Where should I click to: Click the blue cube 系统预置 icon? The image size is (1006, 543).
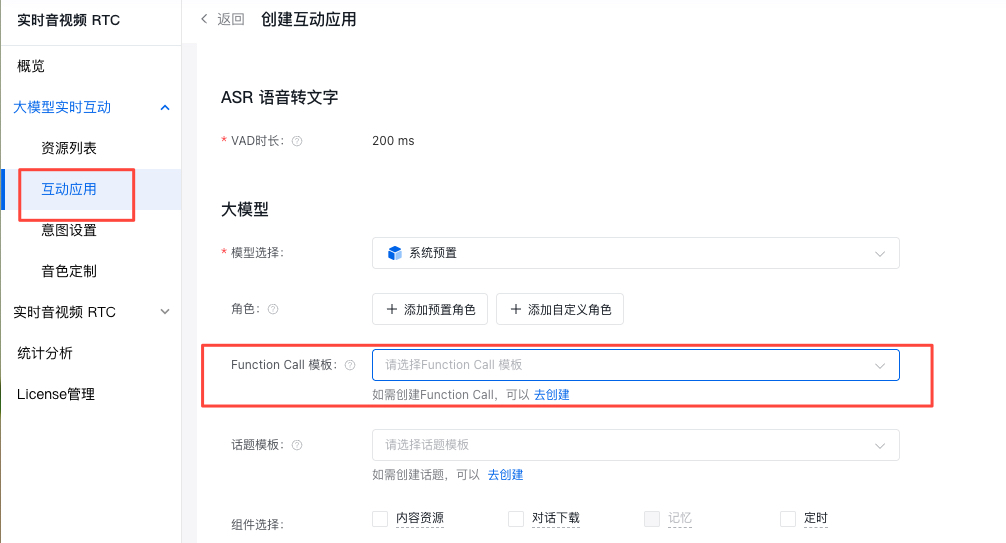click(x=395, y=253)
